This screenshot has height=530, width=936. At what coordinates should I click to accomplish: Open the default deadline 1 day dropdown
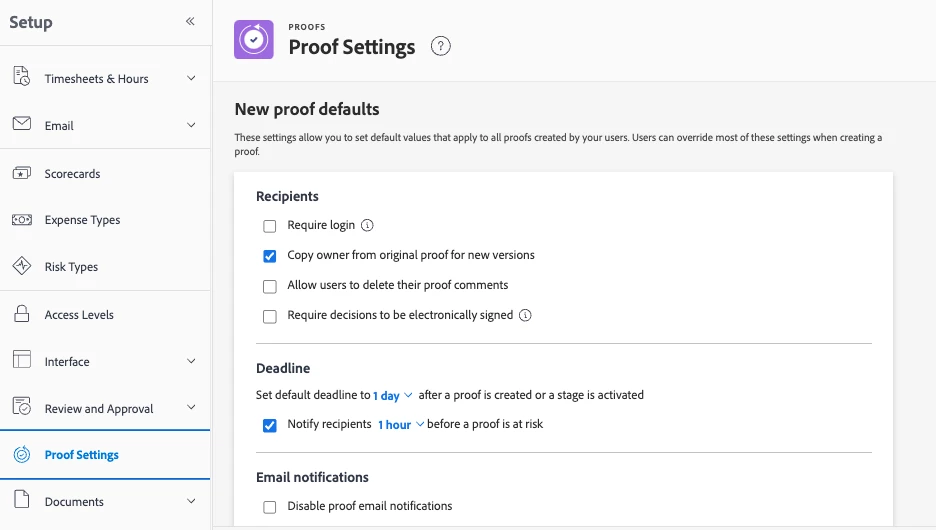393,396
